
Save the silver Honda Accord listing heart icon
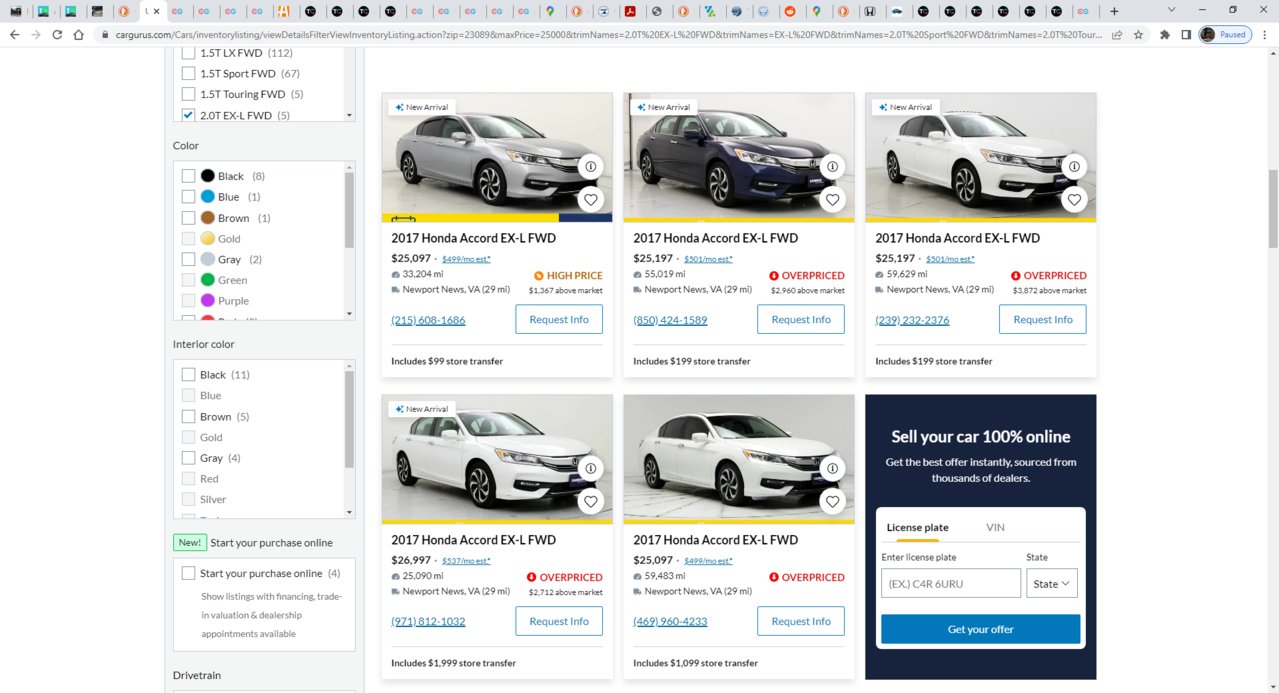591,199
